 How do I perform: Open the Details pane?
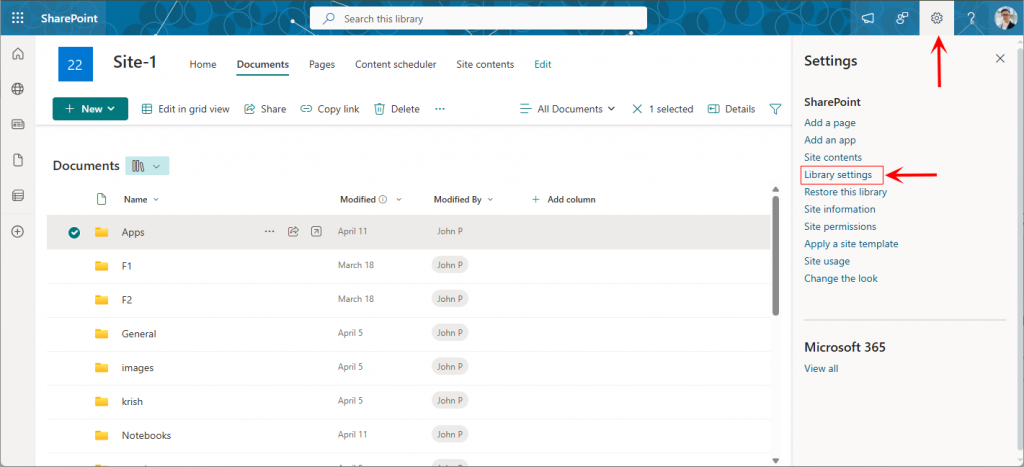click(x=731, y=109)
